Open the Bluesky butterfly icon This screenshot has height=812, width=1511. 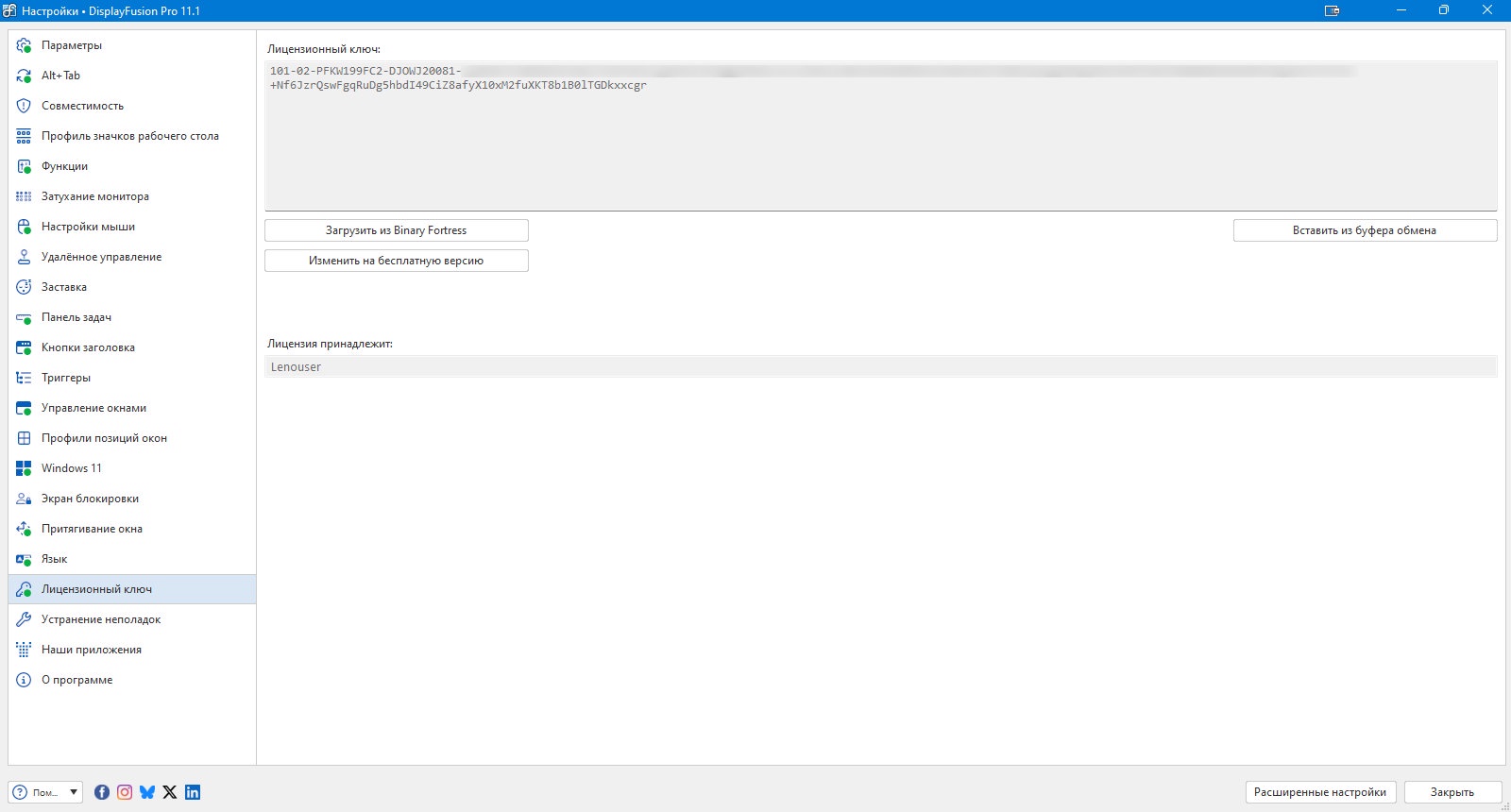click(147, 792)
